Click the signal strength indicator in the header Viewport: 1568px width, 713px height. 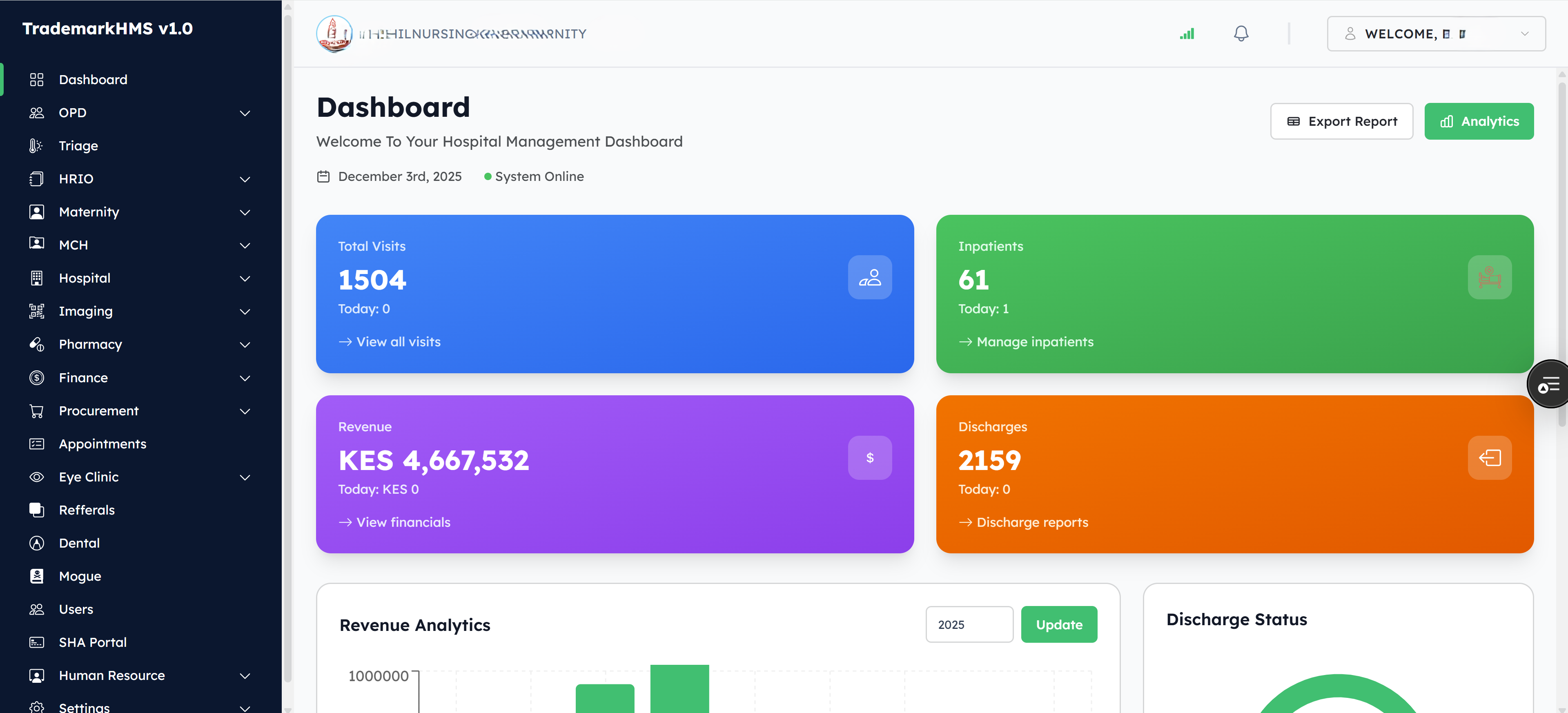(x=1187, y=33)
